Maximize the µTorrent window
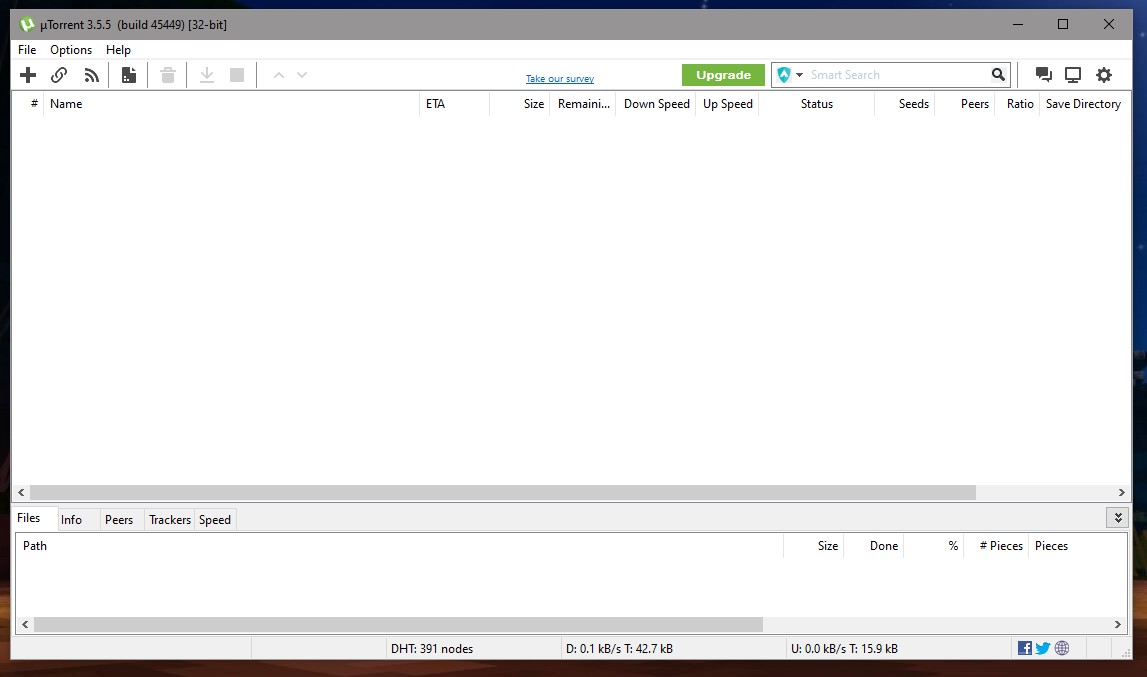The width and height of the screenshot is (1147, 677). click(1063, 24)
